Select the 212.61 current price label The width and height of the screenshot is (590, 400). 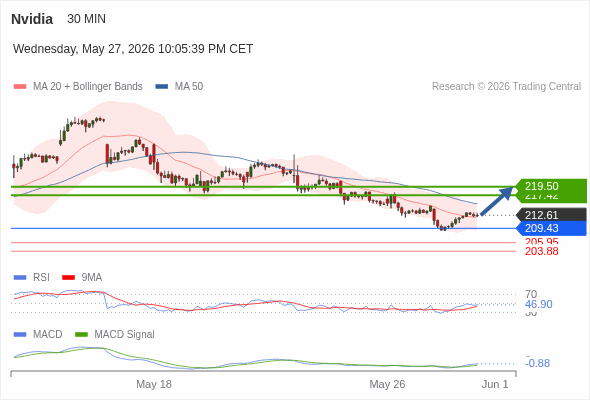point(551,215)
